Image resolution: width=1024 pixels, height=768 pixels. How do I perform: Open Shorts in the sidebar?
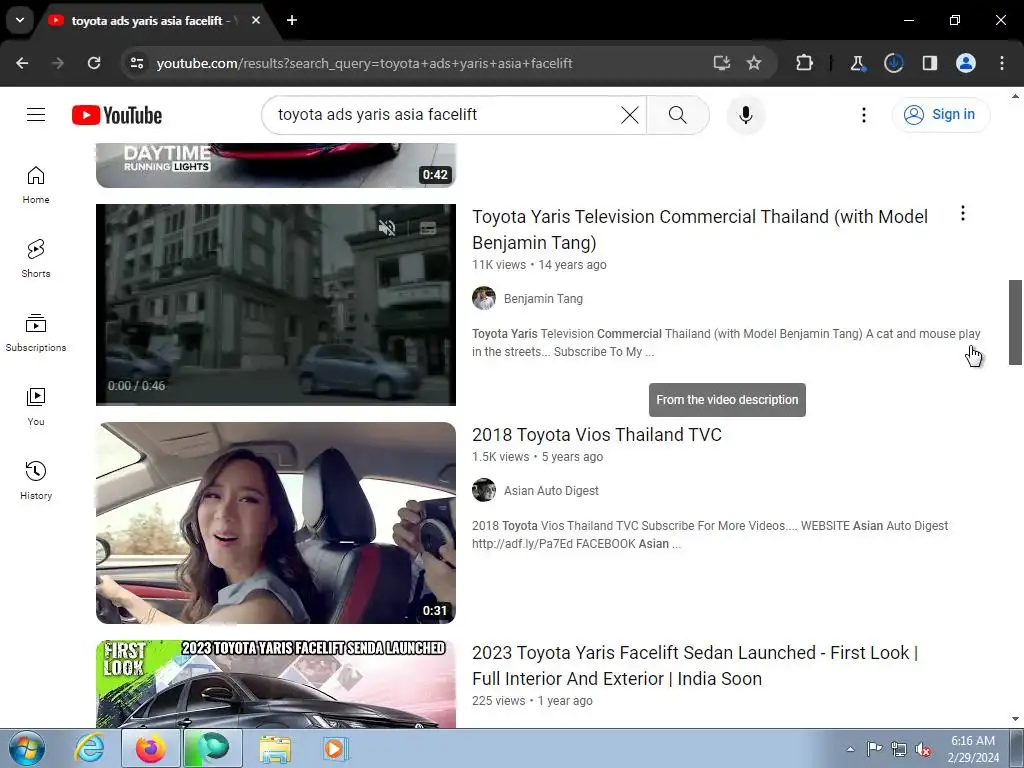pyautogui.click(x=36, y=259)
